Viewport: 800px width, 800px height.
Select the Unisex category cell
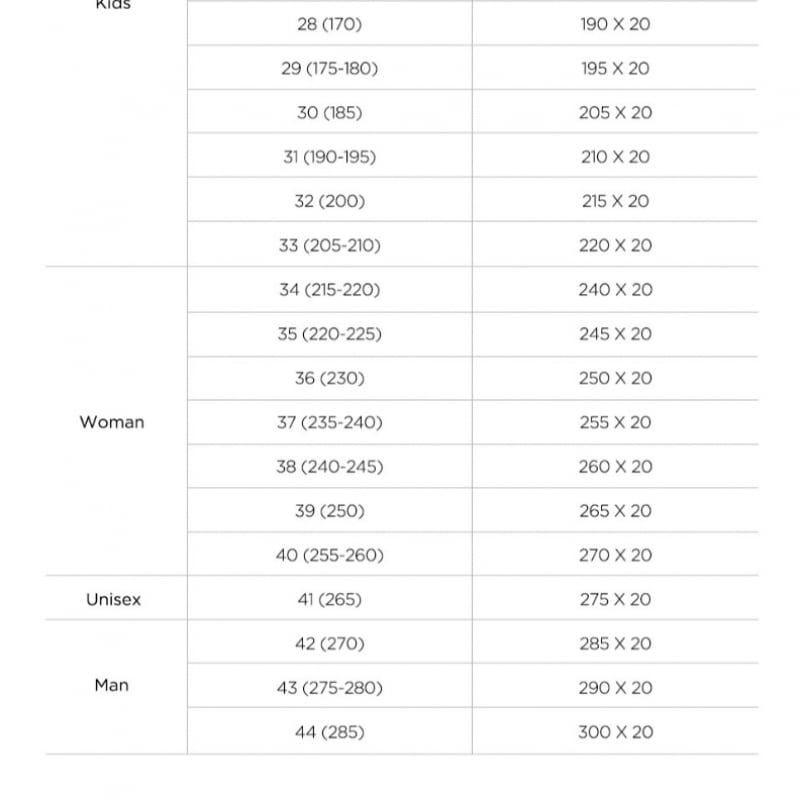pyautogui.click(x=113, y=600)
